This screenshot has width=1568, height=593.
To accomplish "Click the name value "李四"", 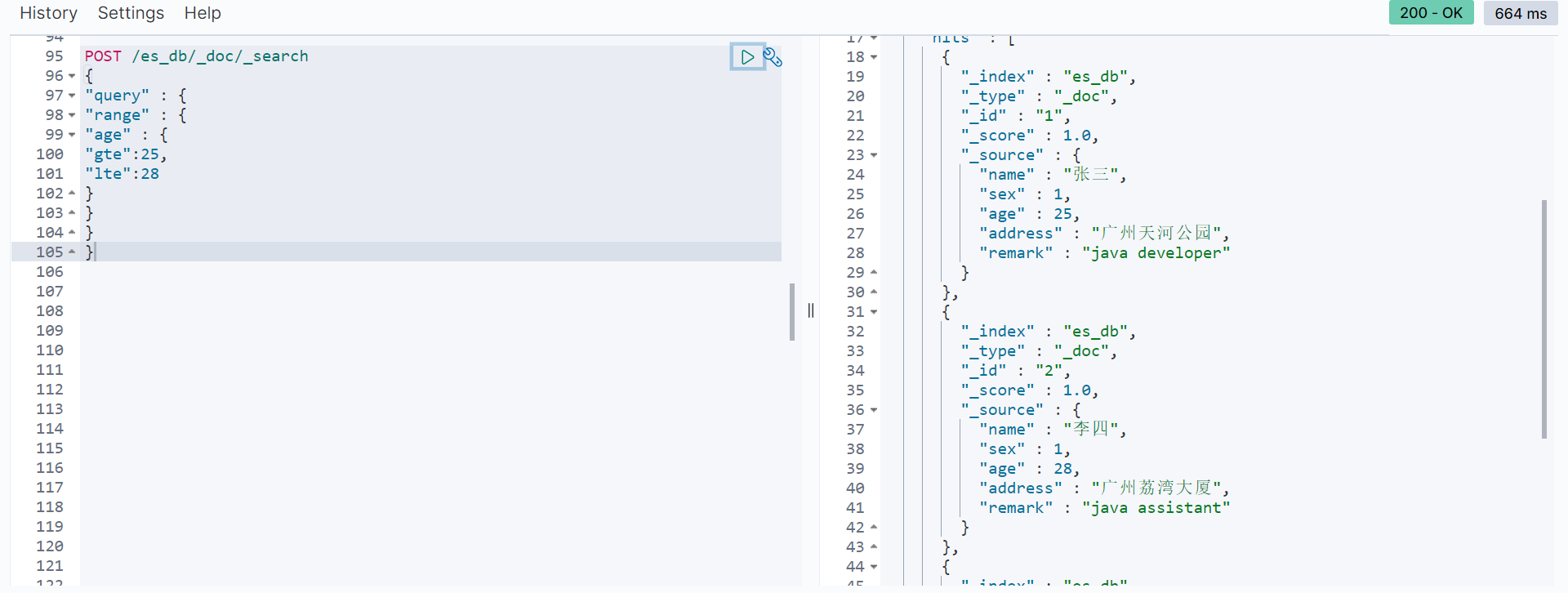I will (1091, 430).
